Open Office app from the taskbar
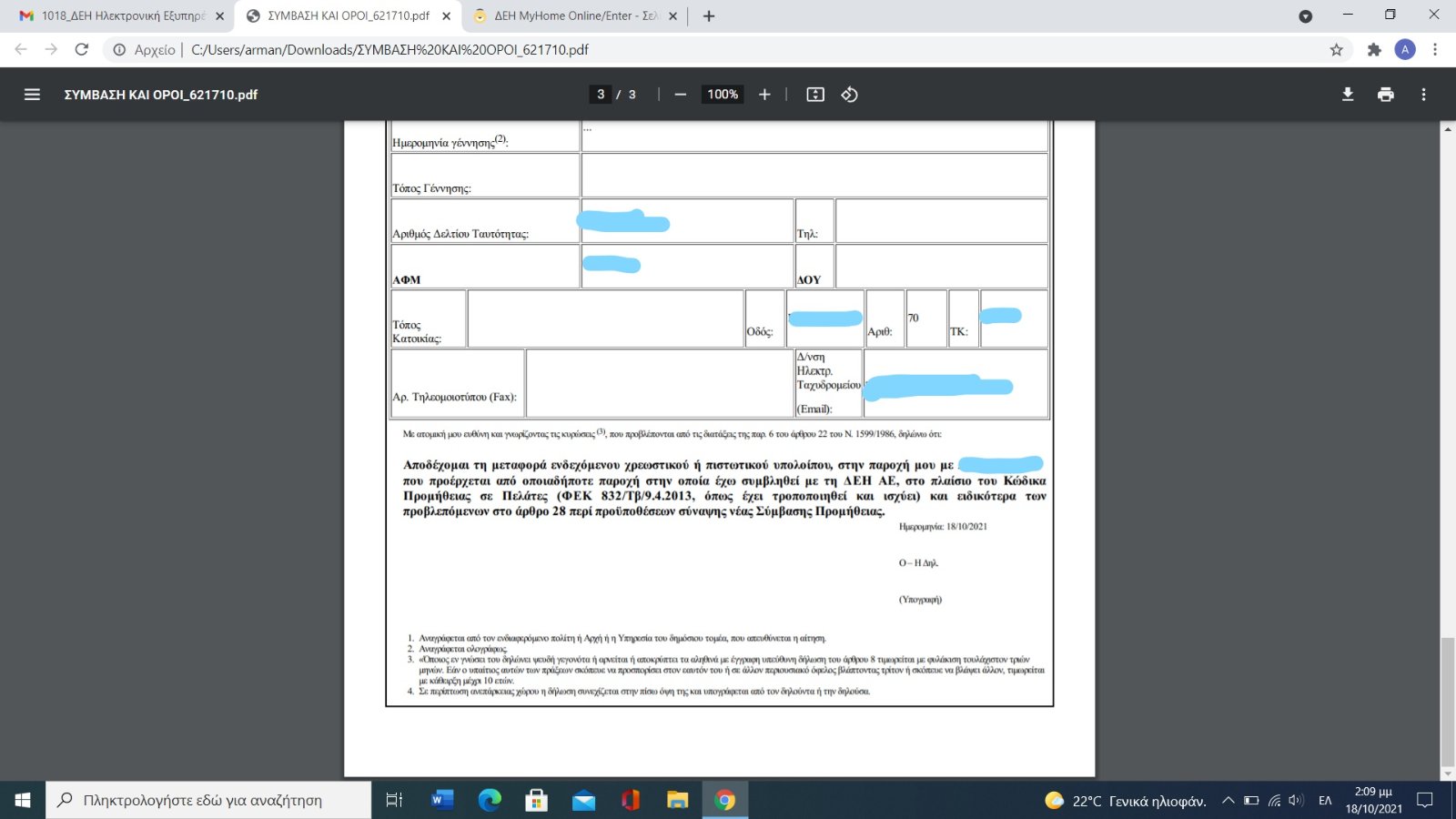This screenshot has width=1456, height=819. click(x=631, y=800)
